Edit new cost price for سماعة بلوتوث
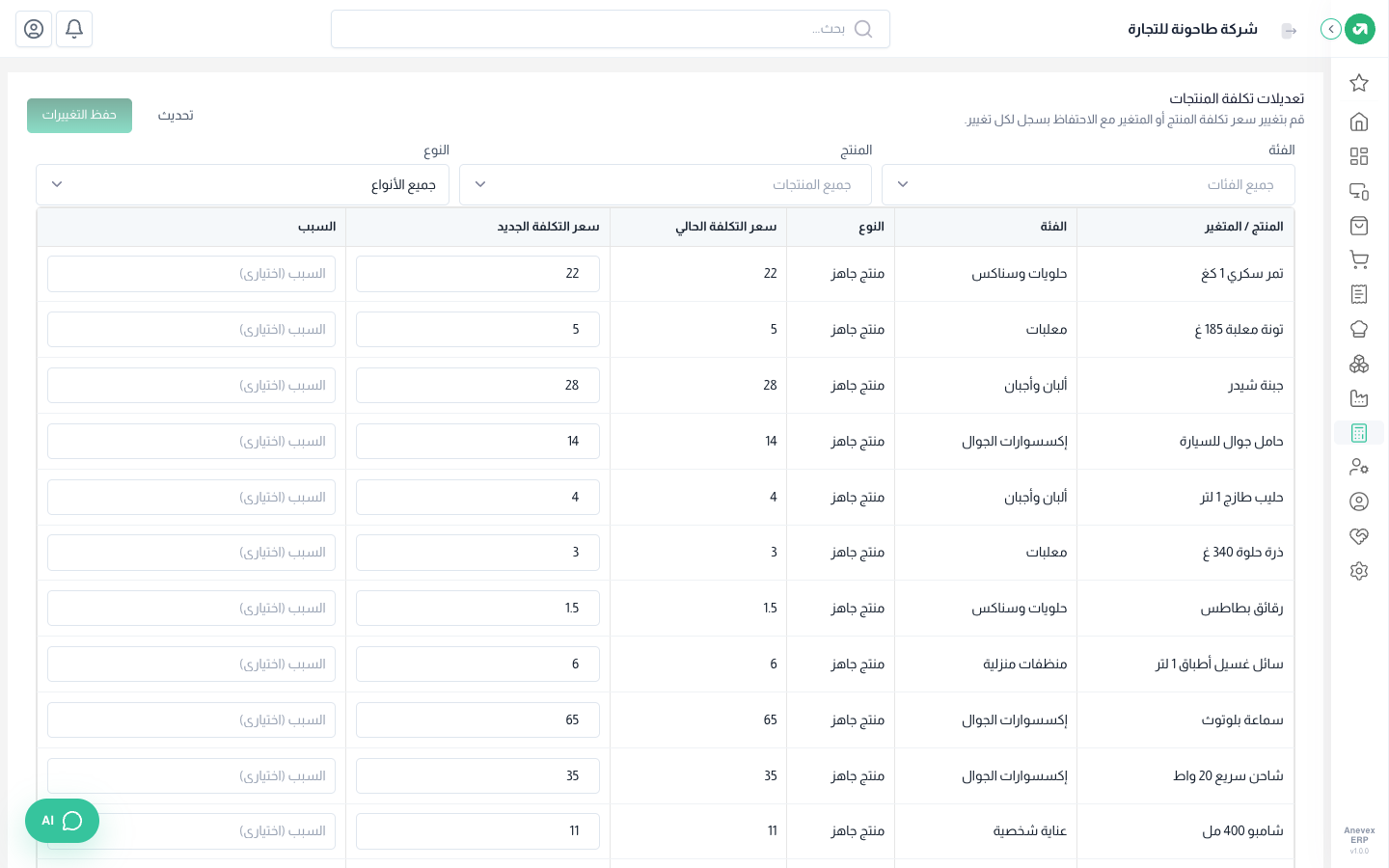The width and height of the screenshot is (1389, 868). [477, 720]
